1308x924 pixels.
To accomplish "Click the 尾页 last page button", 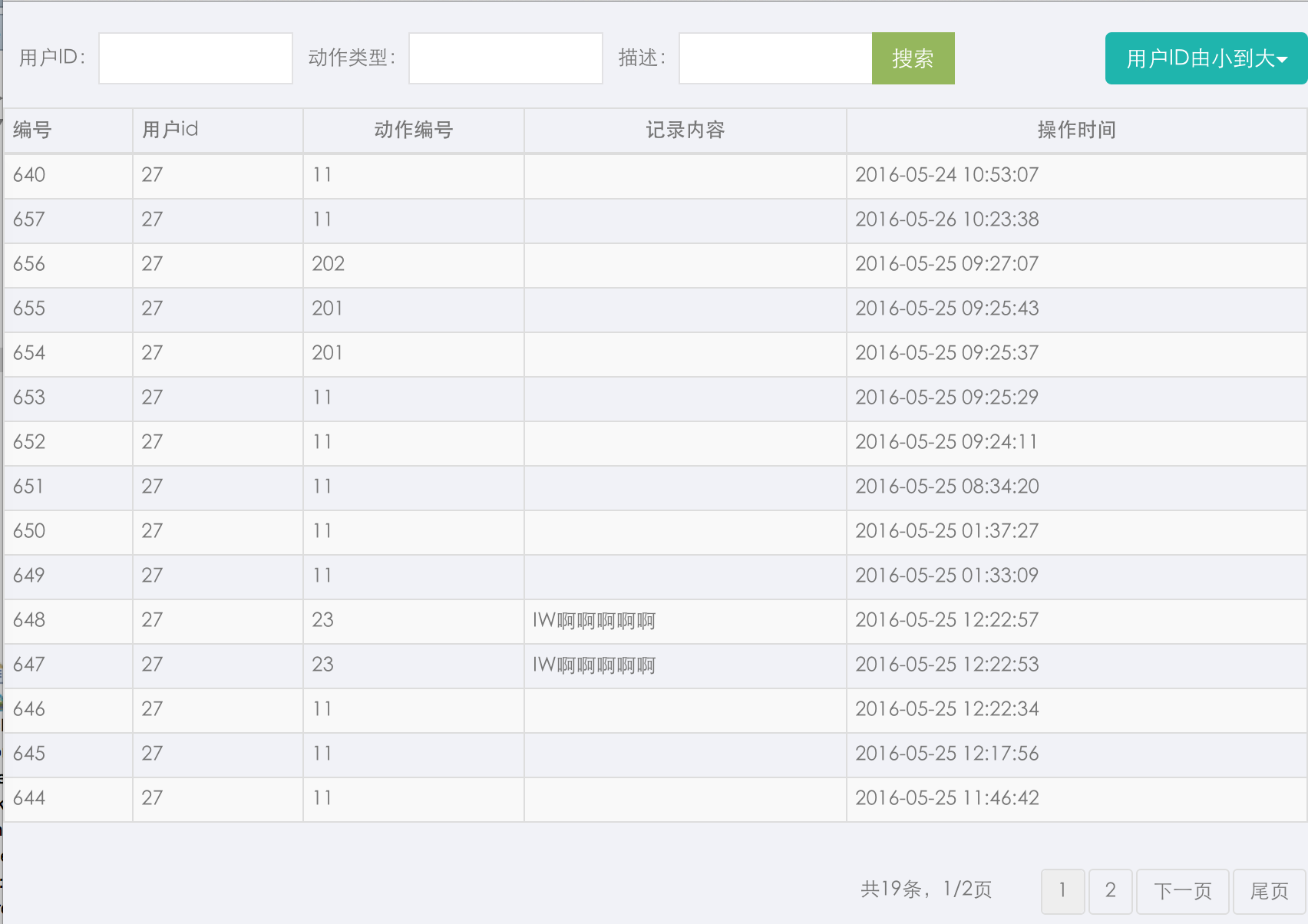I will [1270, 891].
